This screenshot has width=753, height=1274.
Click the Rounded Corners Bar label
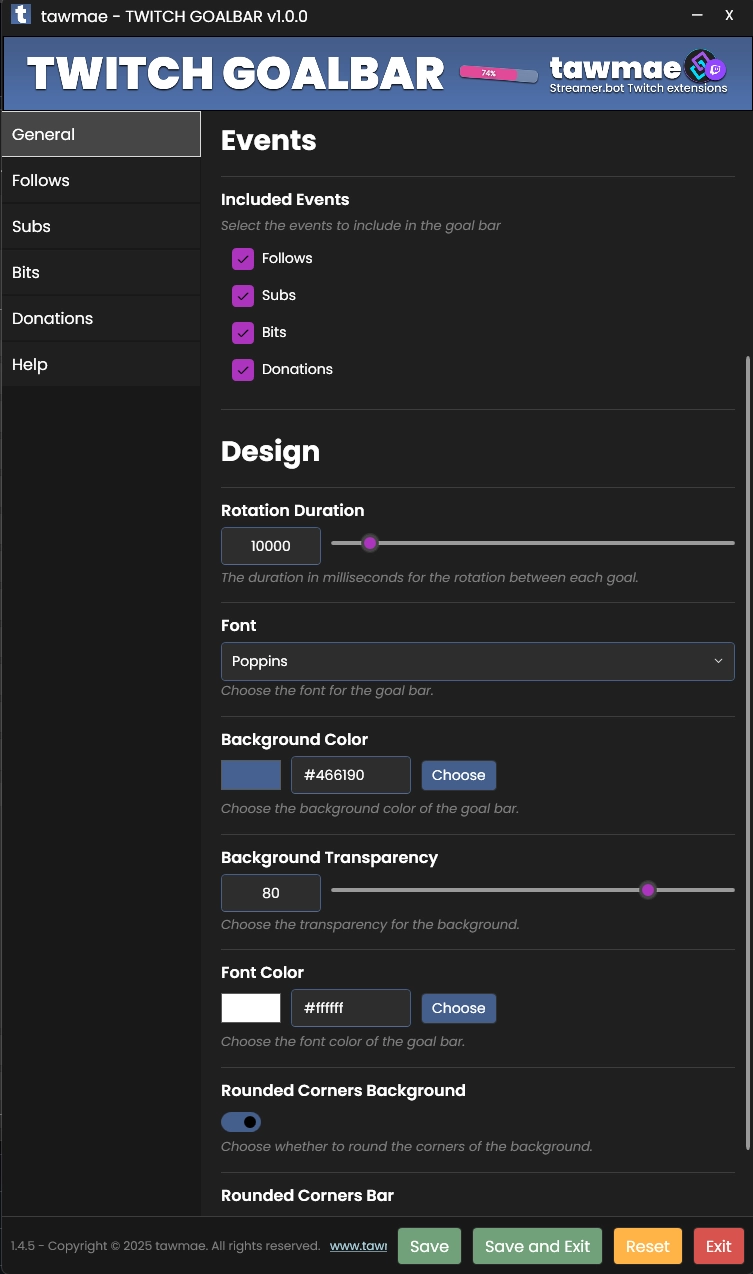coord(307,1196)
